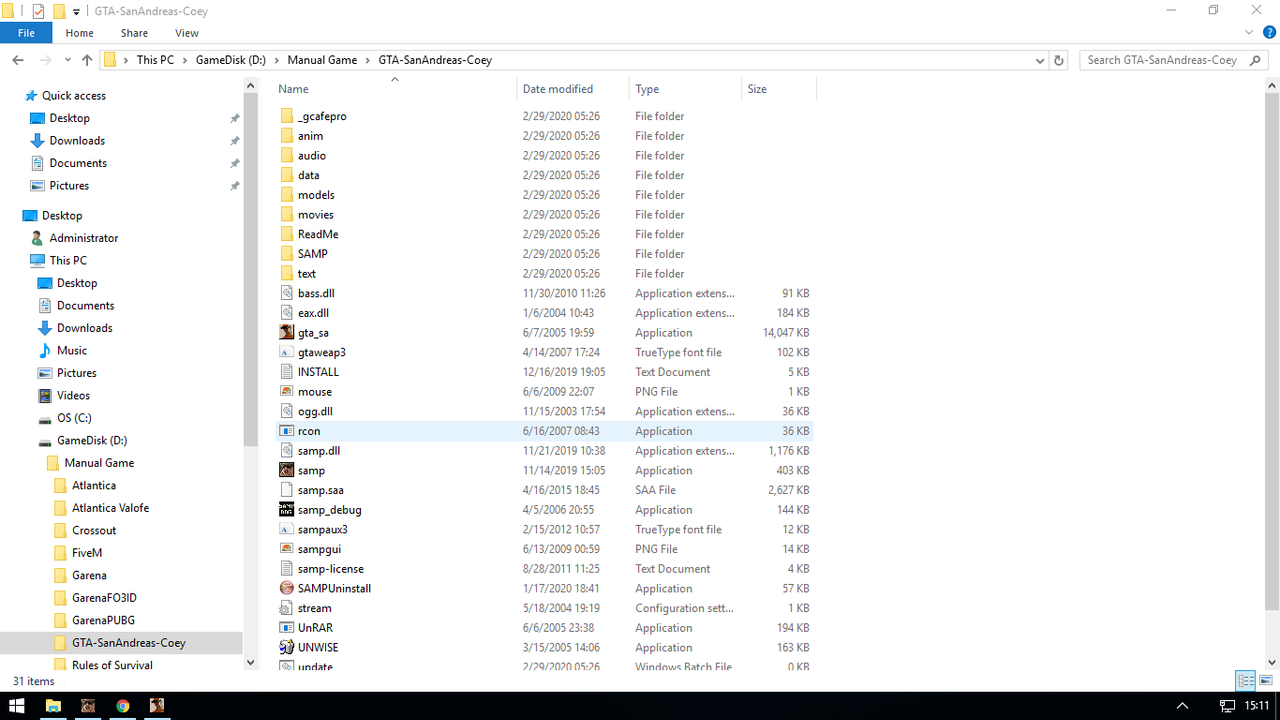Select the Crossout folder in navigation pane
This screenshot has width=1280, height=720.
click(x=94, y=531)
